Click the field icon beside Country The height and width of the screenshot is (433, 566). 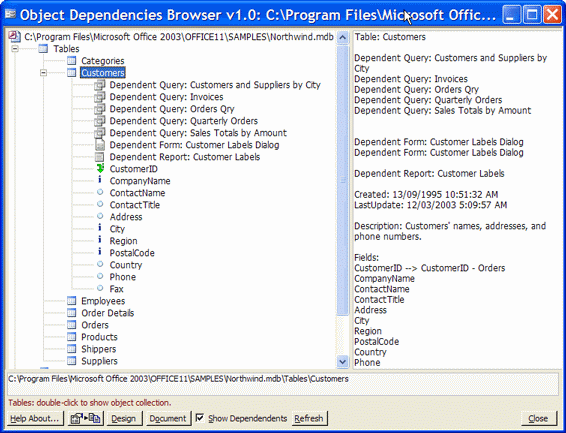tap(100, 264)
